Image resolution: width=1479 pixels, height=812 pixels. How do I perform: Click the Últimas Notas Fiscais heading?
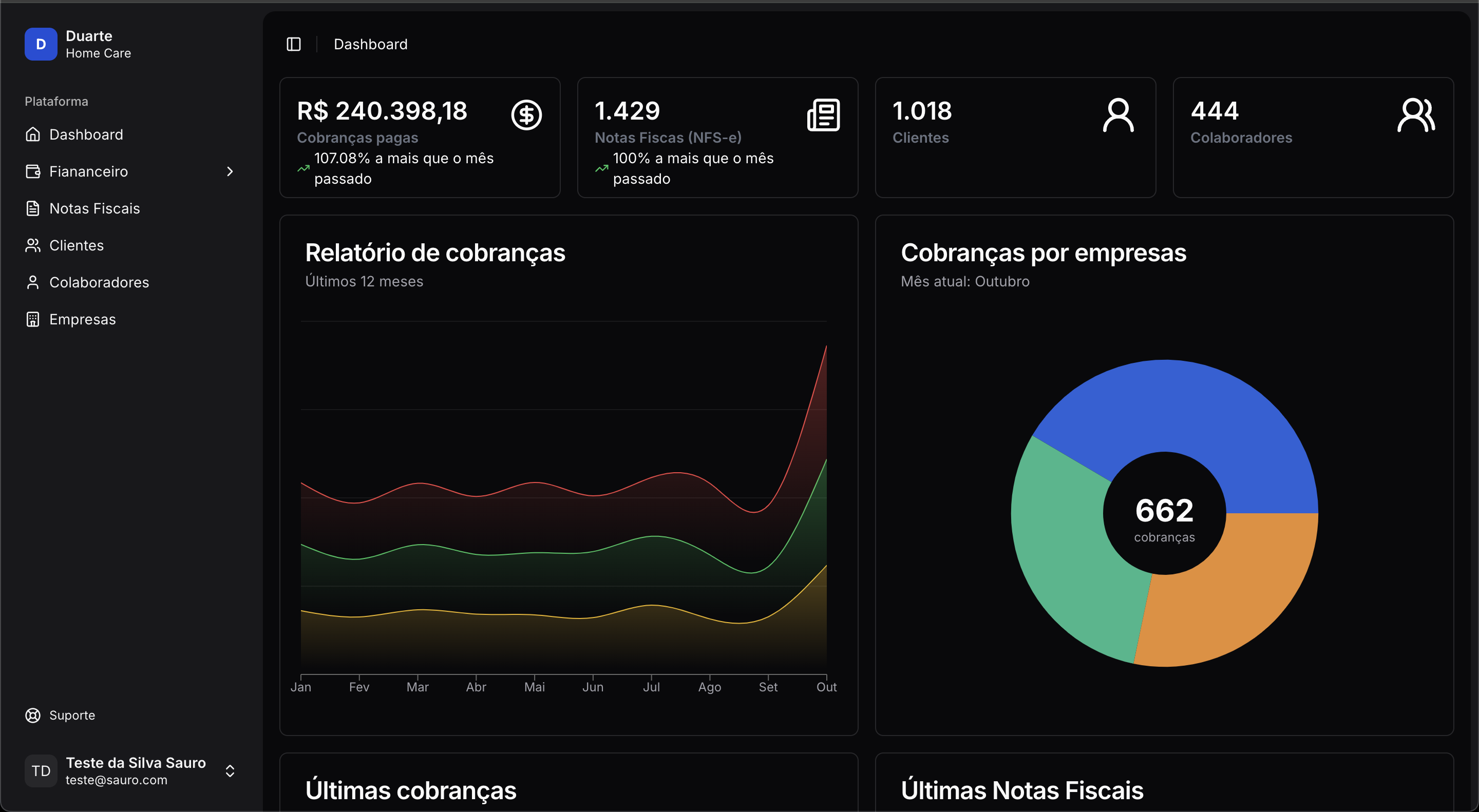(x=1022, y=790)
